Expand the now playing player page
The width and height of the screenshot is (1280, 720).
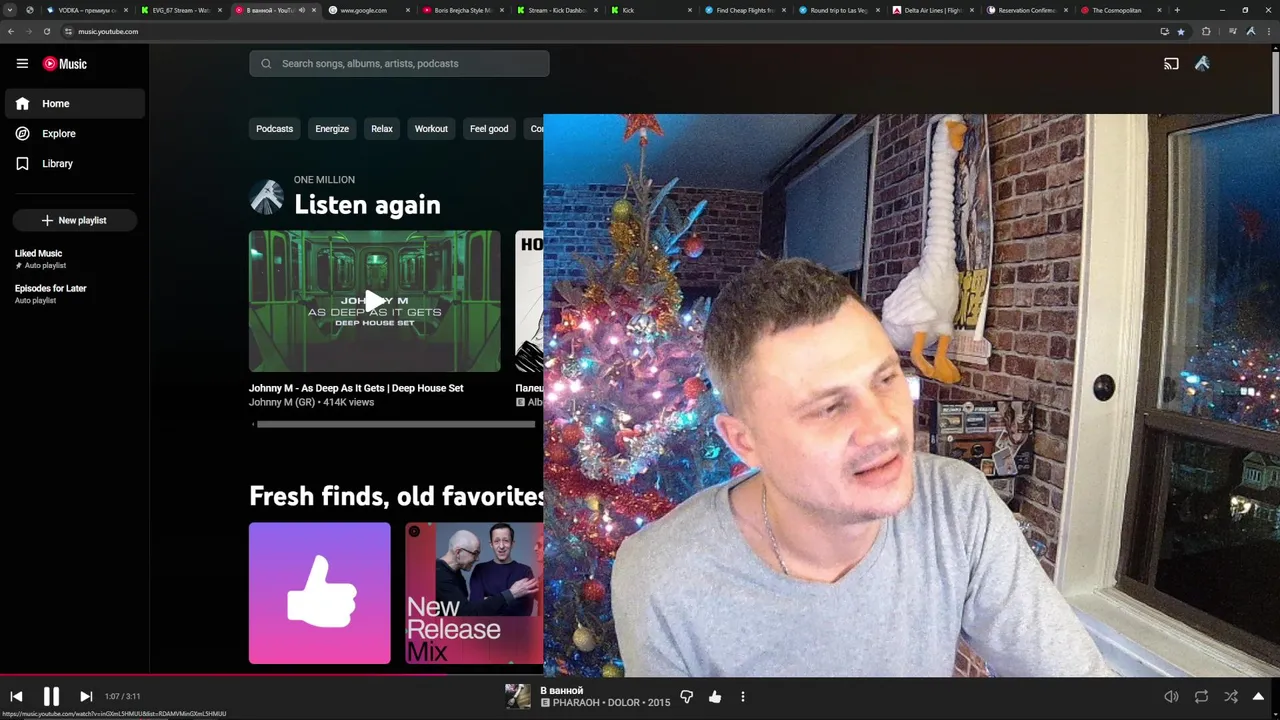1259,696
